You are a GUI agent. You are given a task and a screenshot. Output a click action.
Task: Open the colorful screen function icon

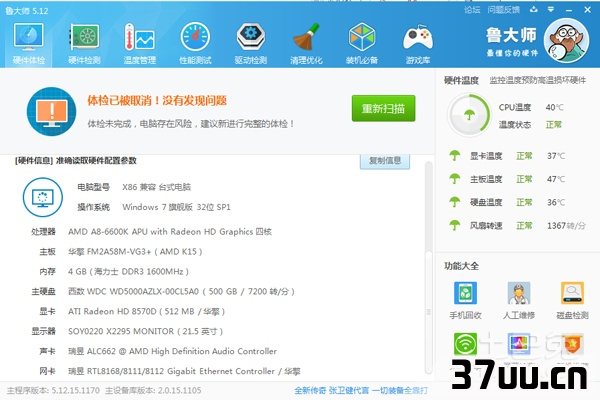click(x=519, y=344)
